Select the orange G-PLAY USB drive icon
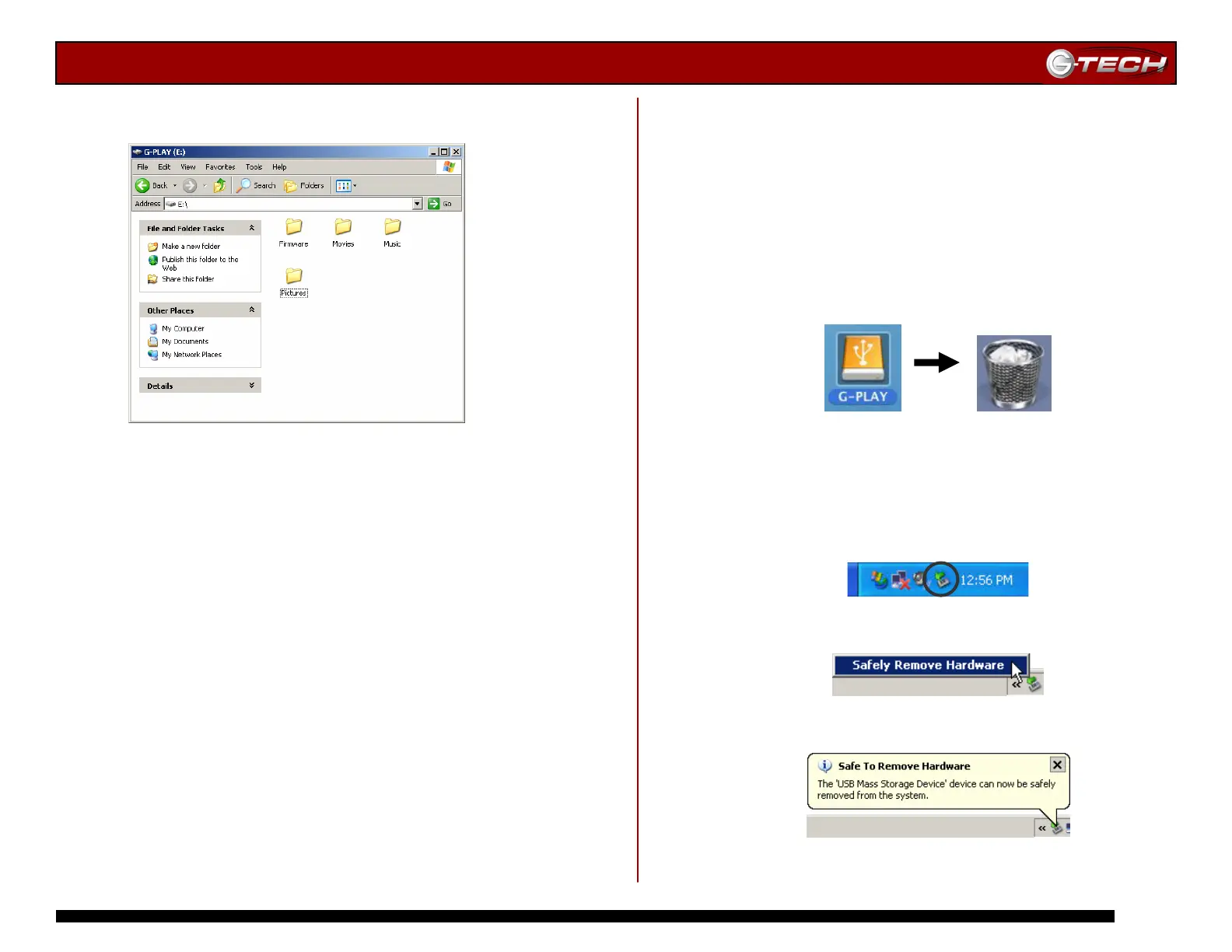Image resolution: width=1232 pixels, height=952 pixels. tap(863, 368)
